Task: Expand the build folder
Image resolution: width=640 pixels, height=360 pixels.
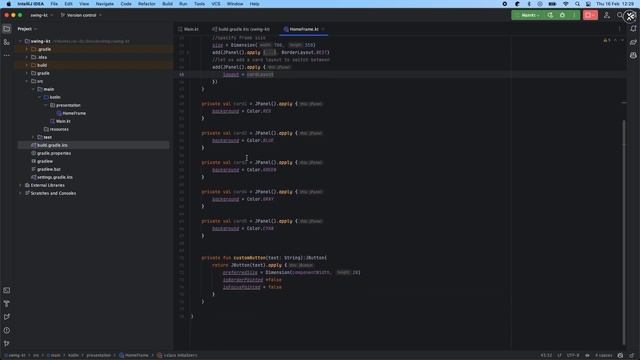Action: click(x=27, y=65)
